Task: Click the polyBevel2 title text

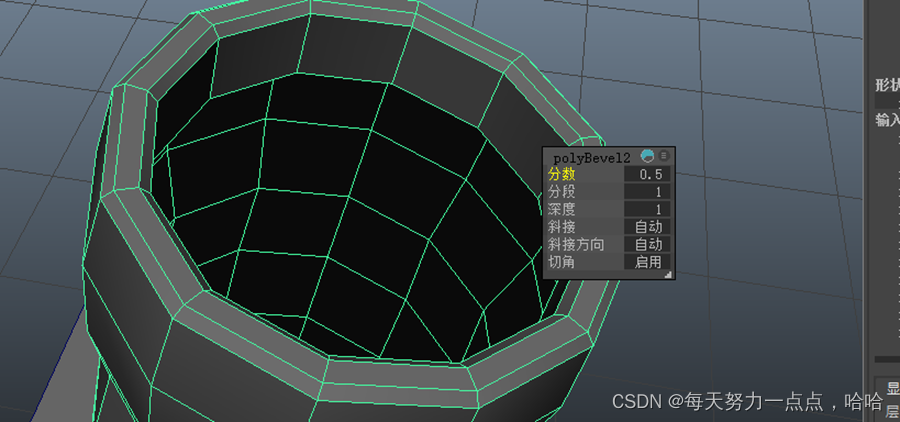Action: coord(592,157)
